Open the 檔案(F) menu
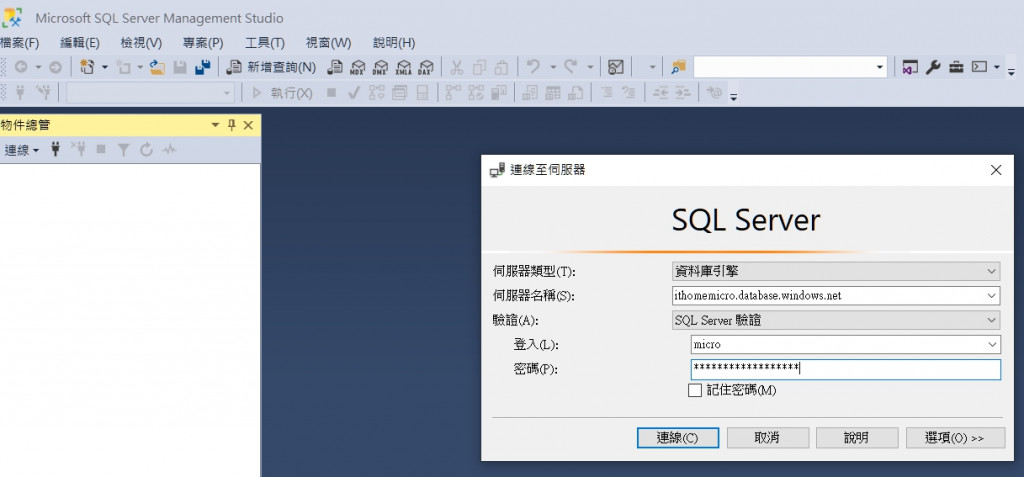This screenshot has width=1024, height=477. pyautogui.click(x=20, y=43)
